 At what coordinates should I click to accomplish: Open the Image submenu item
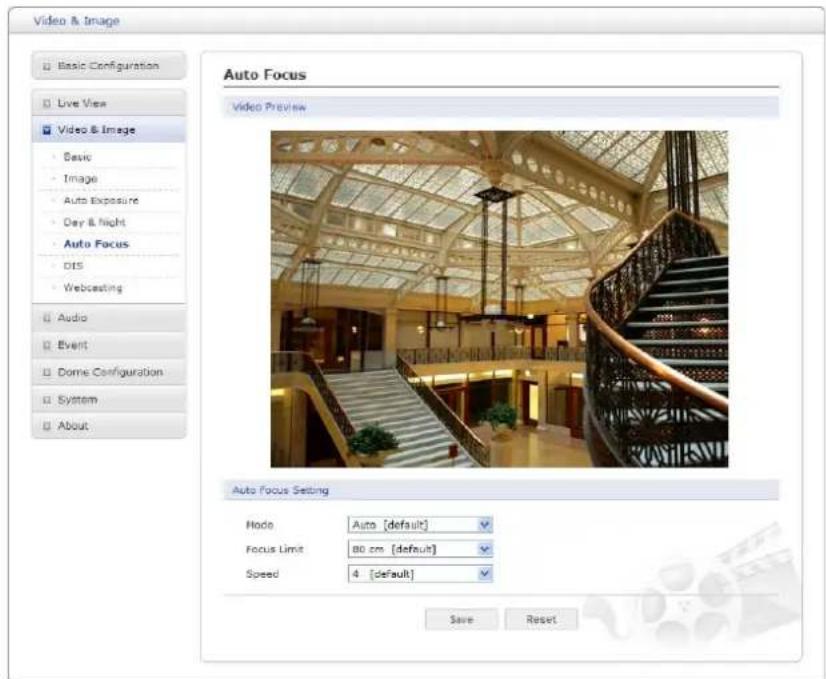click(x=80, y=179)
